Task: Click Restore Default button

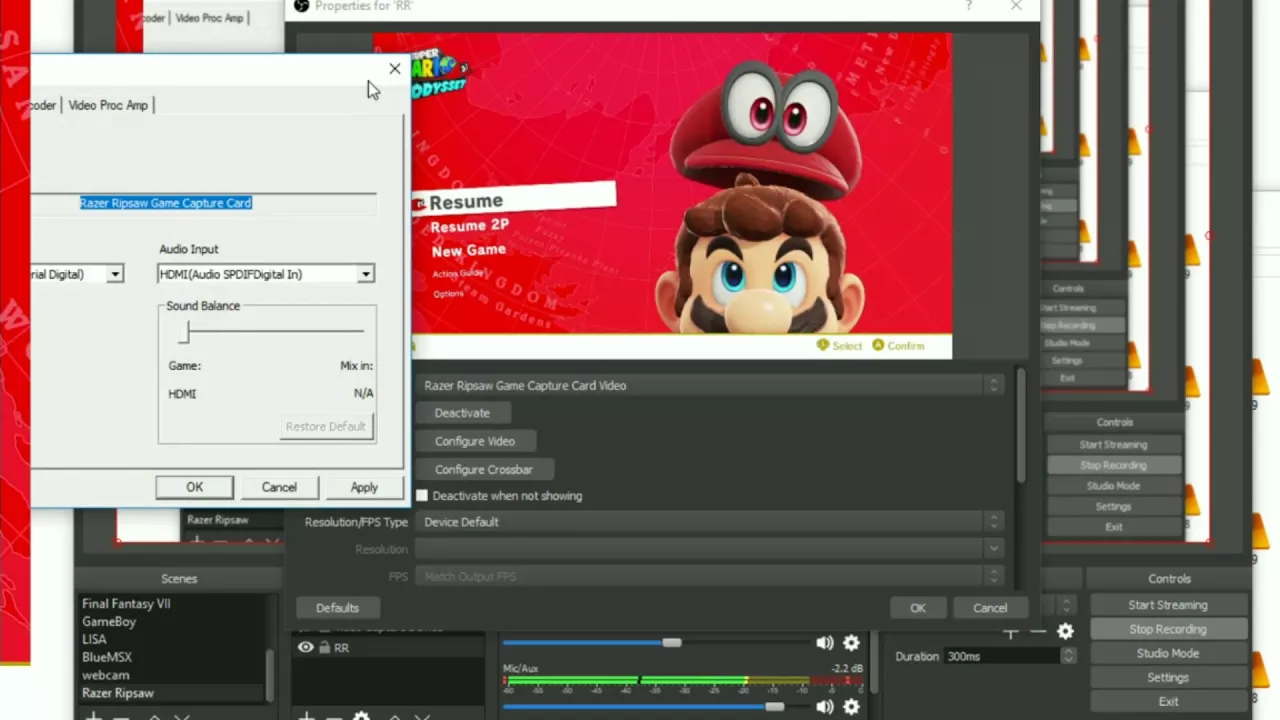Action: 326,426
